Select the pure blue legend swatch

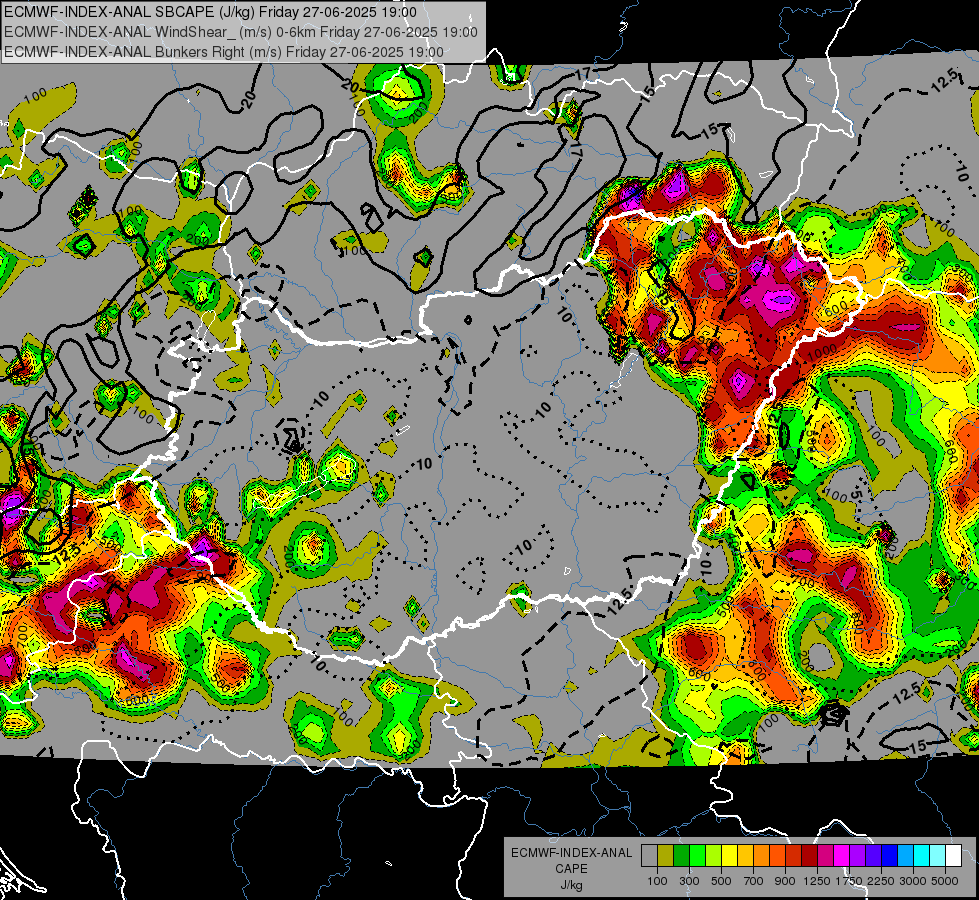[890, 855]
